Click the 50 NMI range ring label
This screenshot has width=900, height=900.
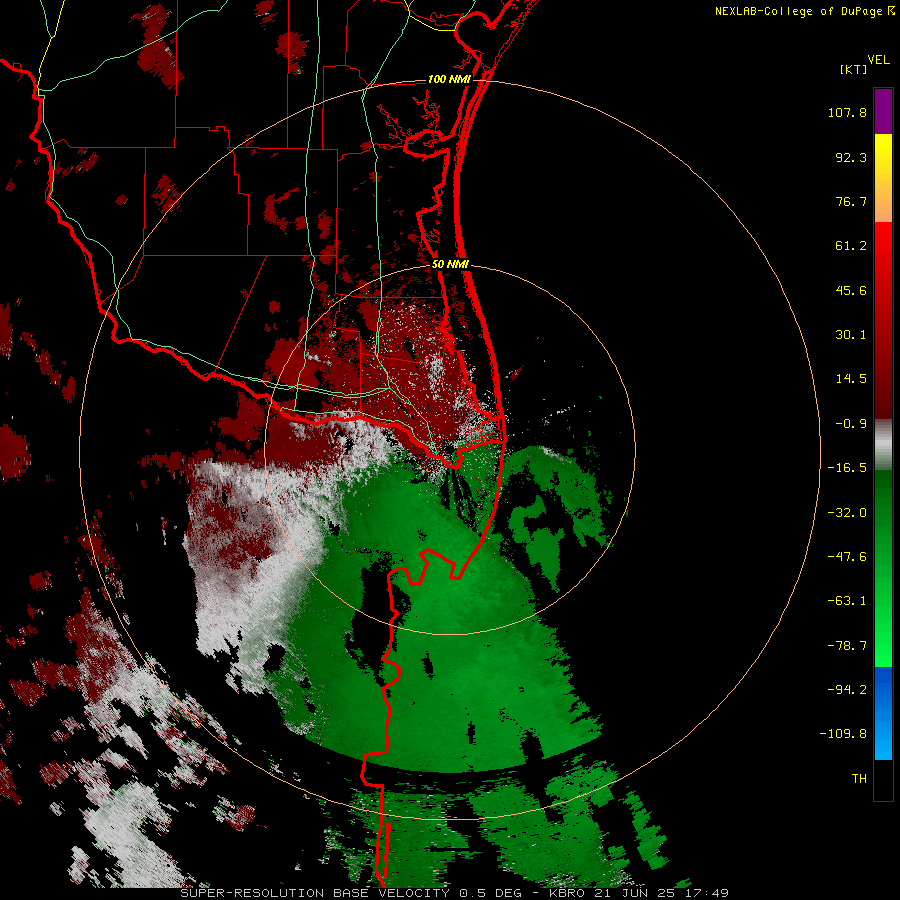451,264
